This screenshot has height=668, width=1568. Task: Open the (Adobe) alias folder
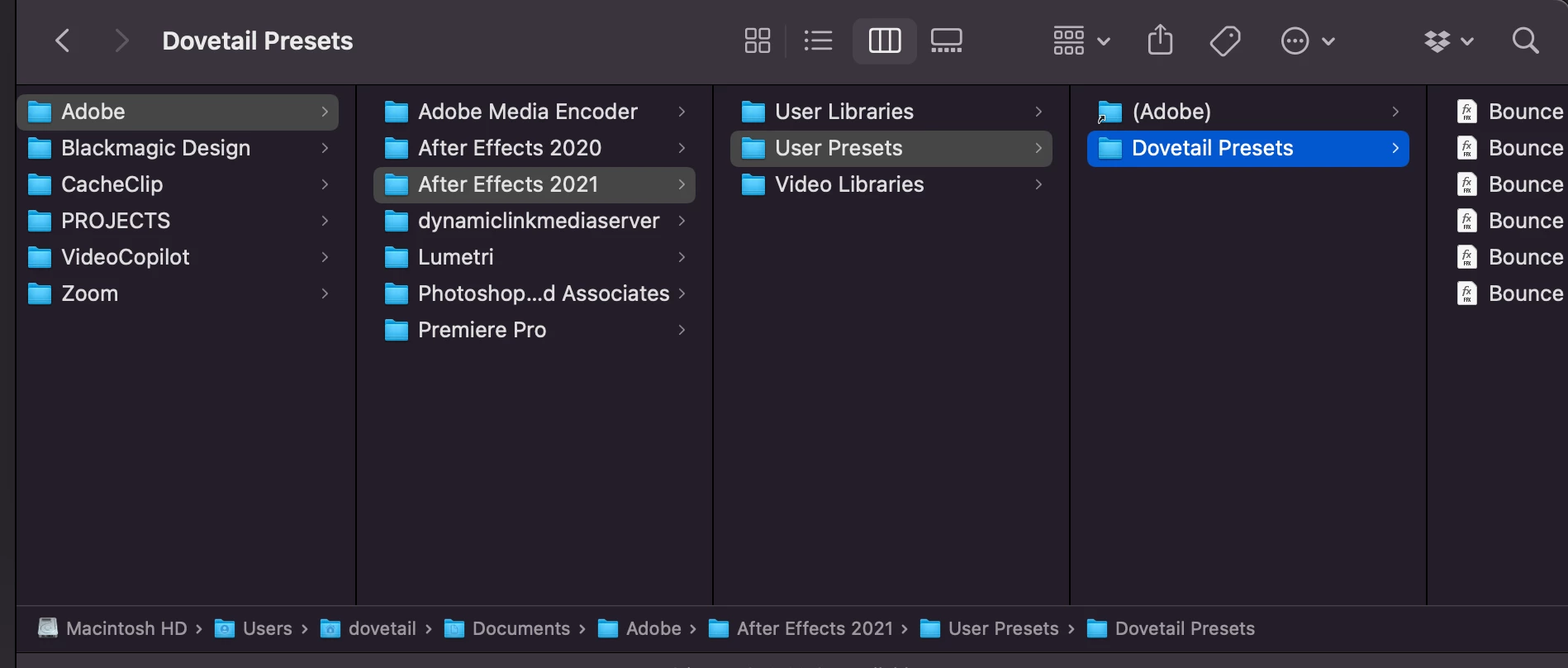tap(1248, 112)
